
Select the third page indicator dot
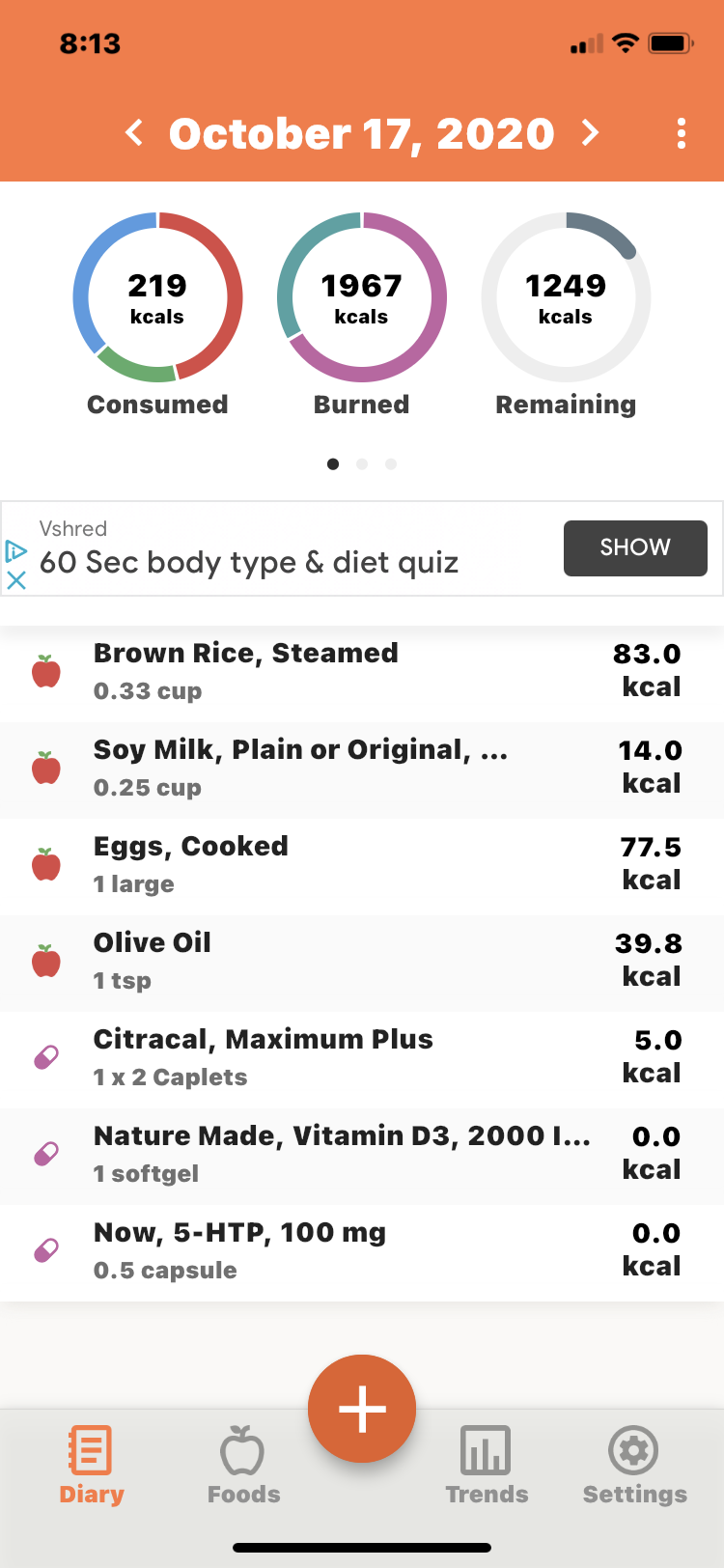coord(391,464)
